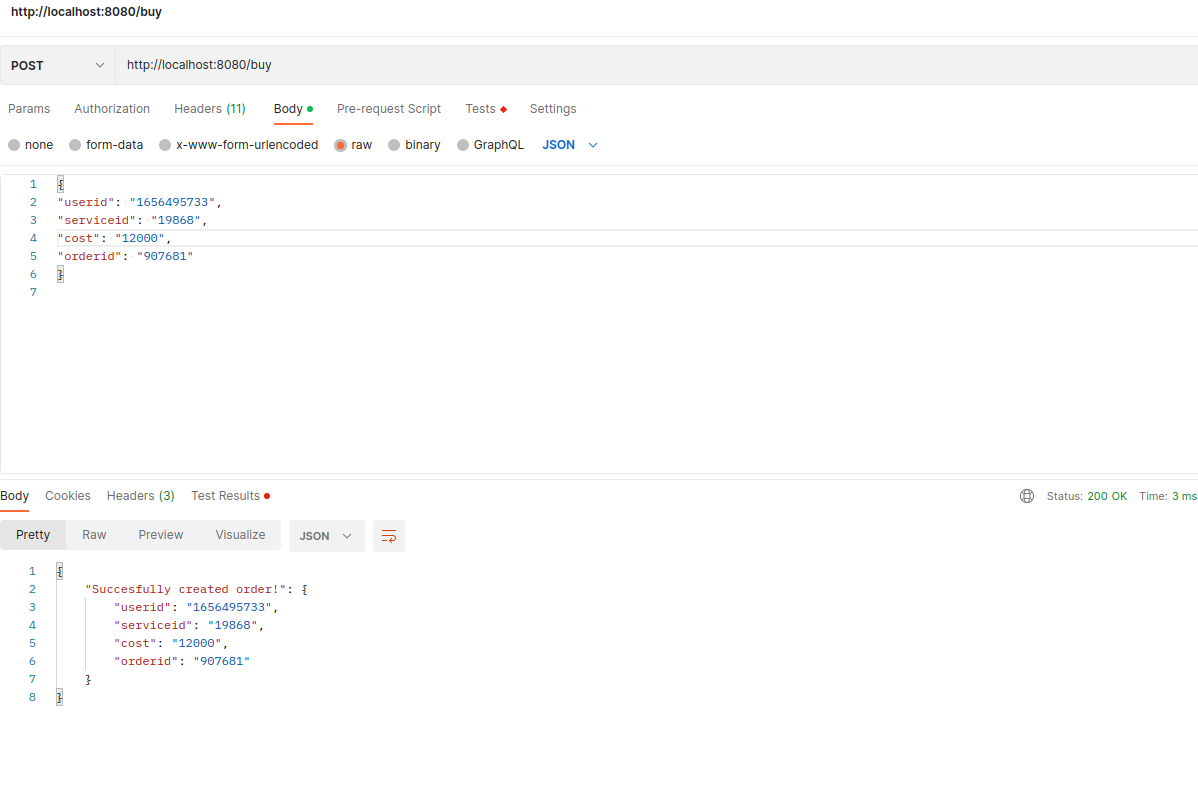View response Cookies tab
This screenshot has height=785, width=1198.
(67, 495)
